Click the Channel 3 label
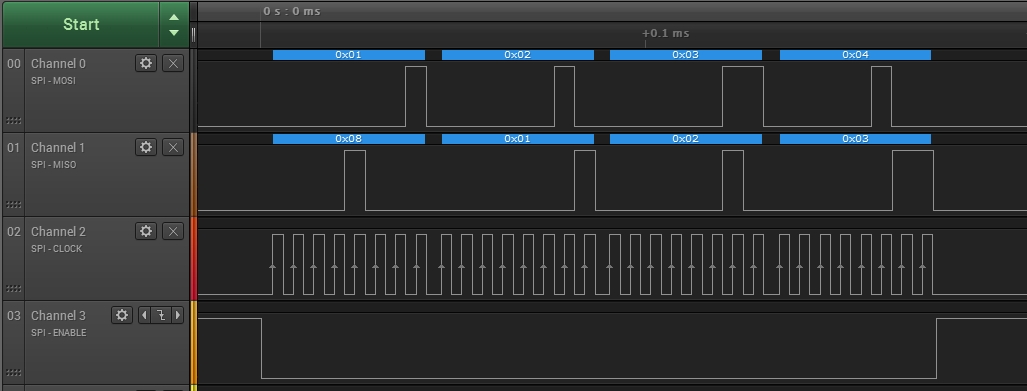Image resolution: width=1027 pixels, height=391 pixels. 58,315
